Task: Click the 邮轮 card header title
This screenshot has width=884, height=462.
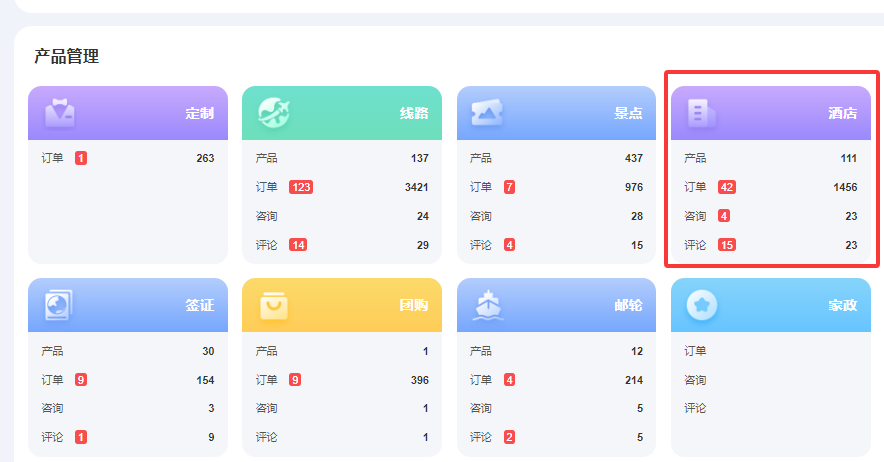Action: click(x=628, y=305)
